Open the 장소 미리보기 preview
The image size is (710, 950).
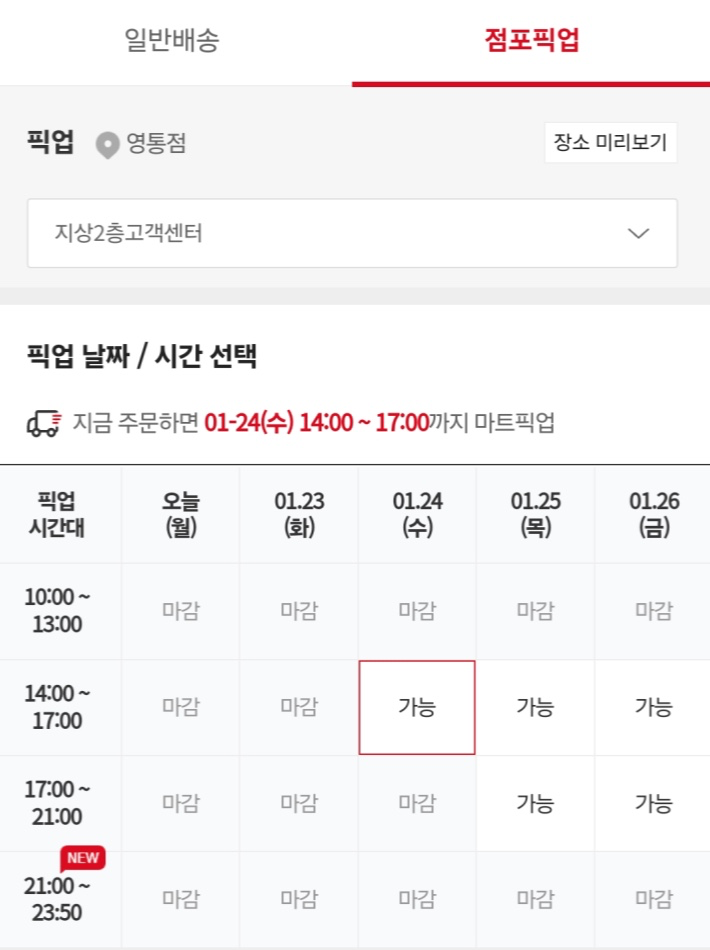[x=612, y=143]
